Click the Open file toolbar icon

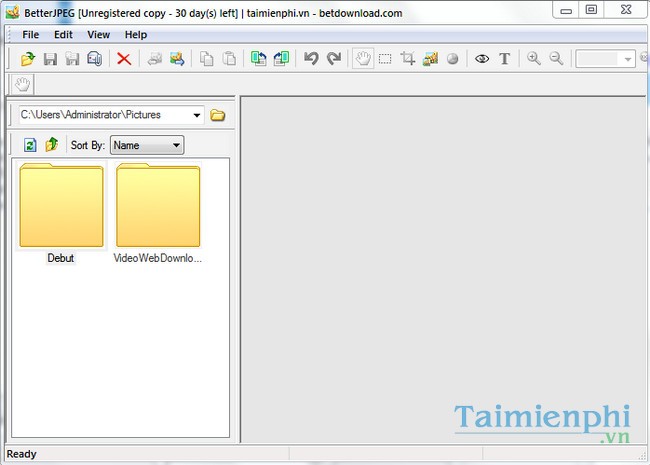tap(28, 59)
